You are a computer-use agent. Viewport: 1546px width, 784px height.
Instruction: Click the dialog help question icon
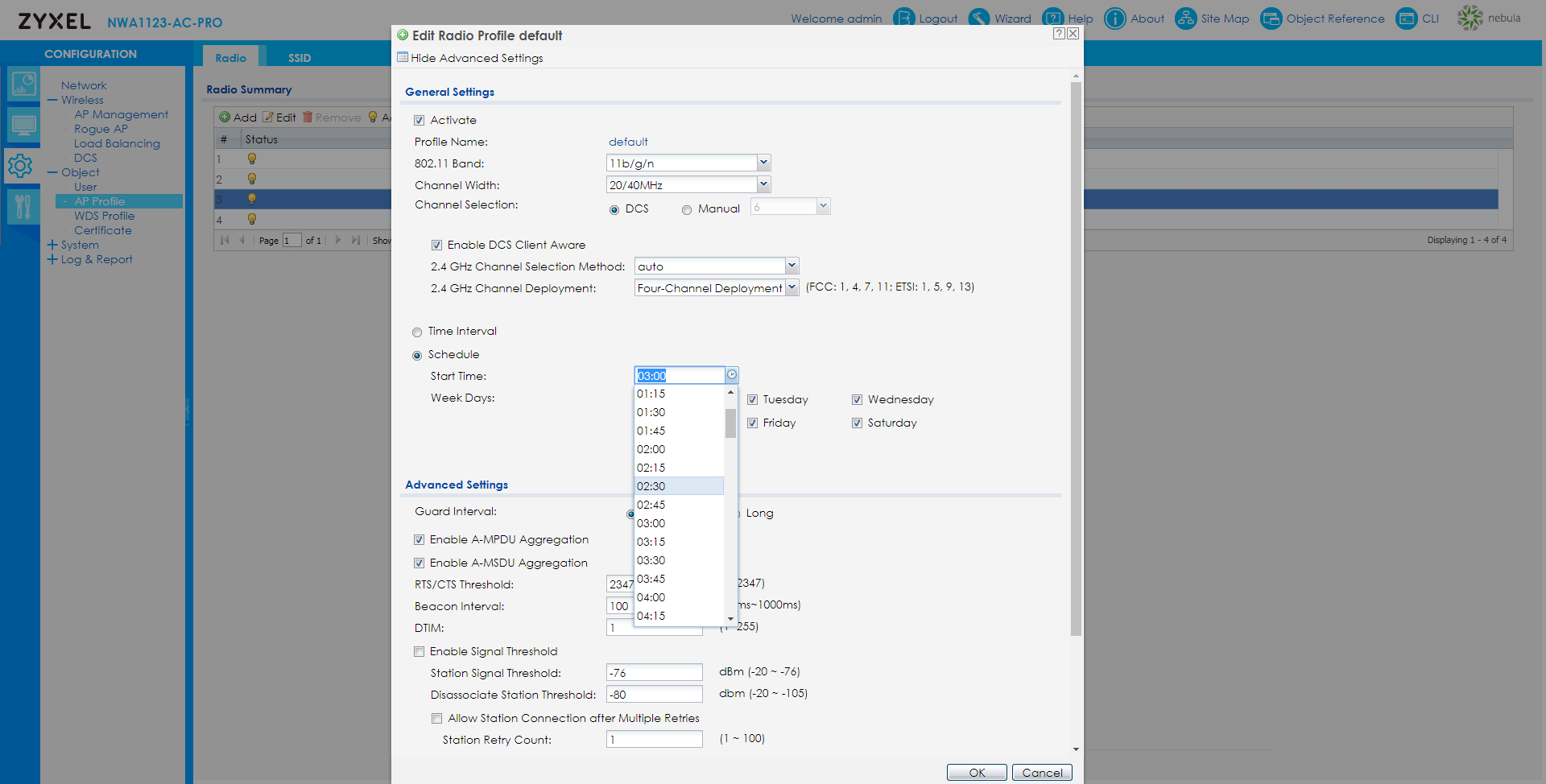click(x=1059, y=34)
